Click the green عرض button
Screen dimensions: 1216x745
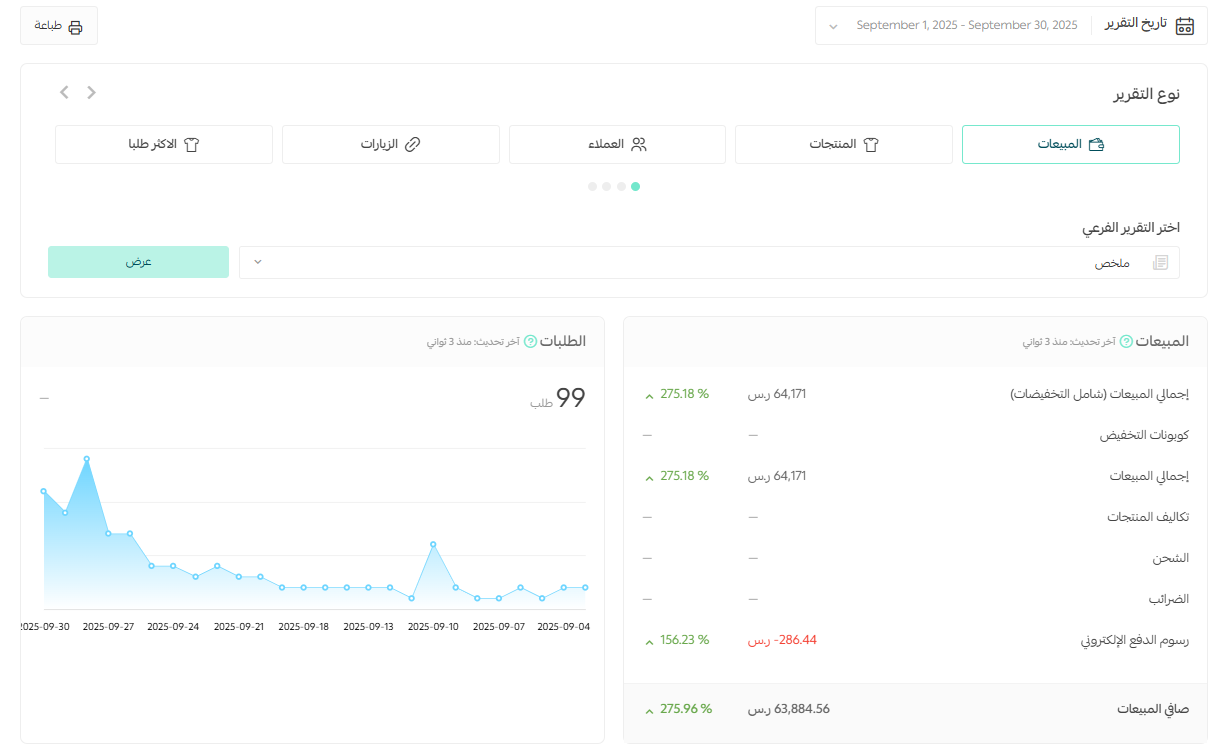138,262
